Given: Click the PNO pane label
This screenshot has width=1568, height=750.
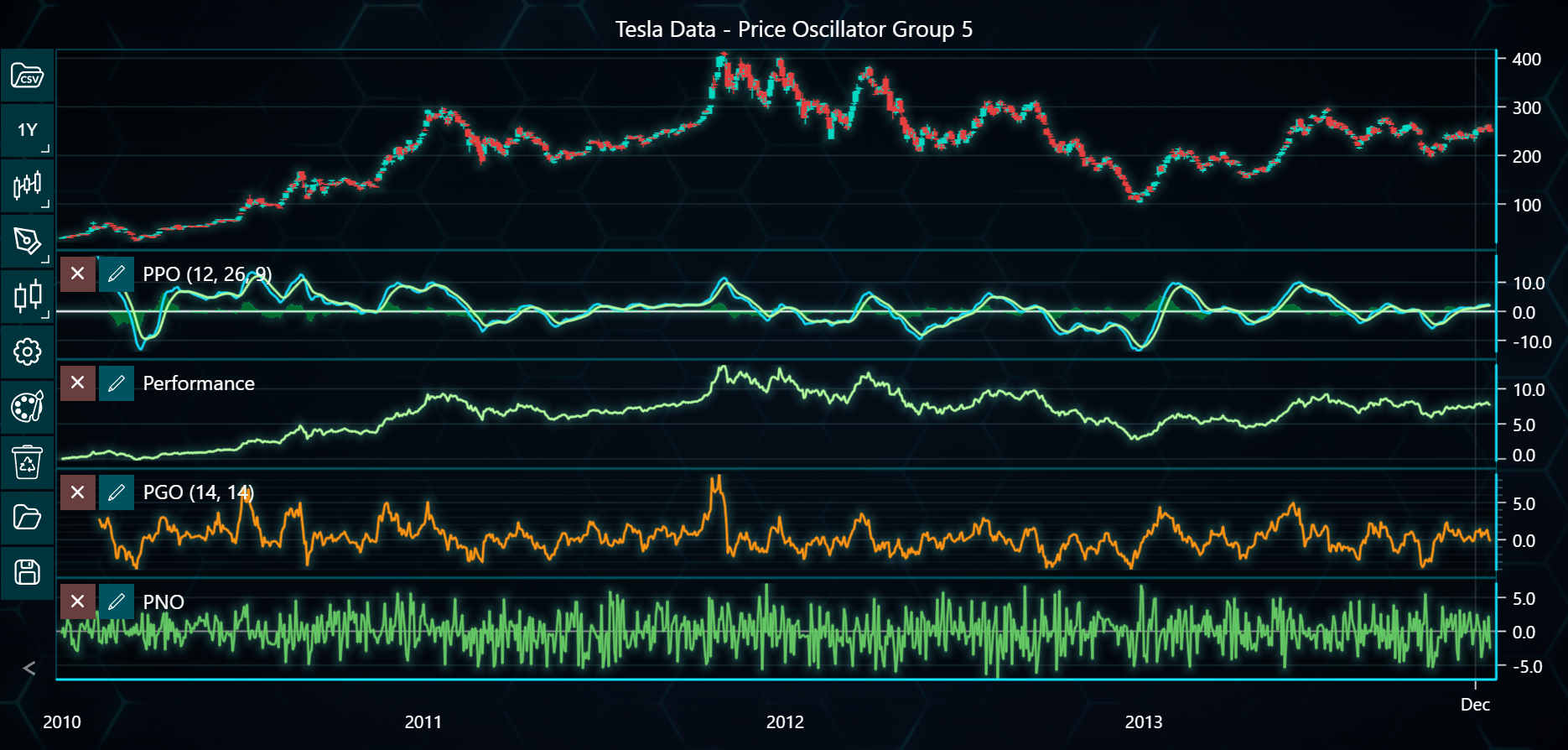Looking at the screenshot, I should [164, 602].
